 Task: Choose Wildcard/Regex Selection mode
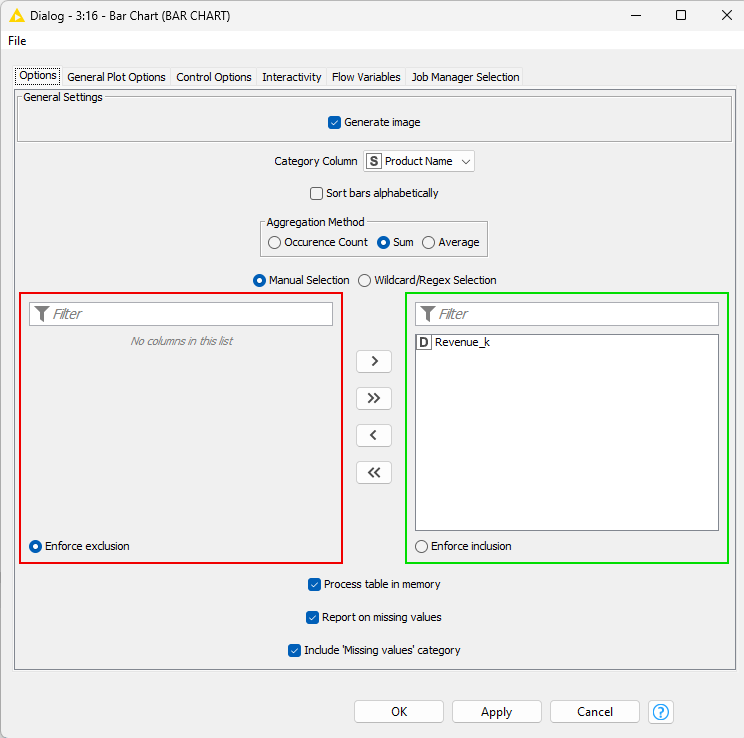coord(365,280)
